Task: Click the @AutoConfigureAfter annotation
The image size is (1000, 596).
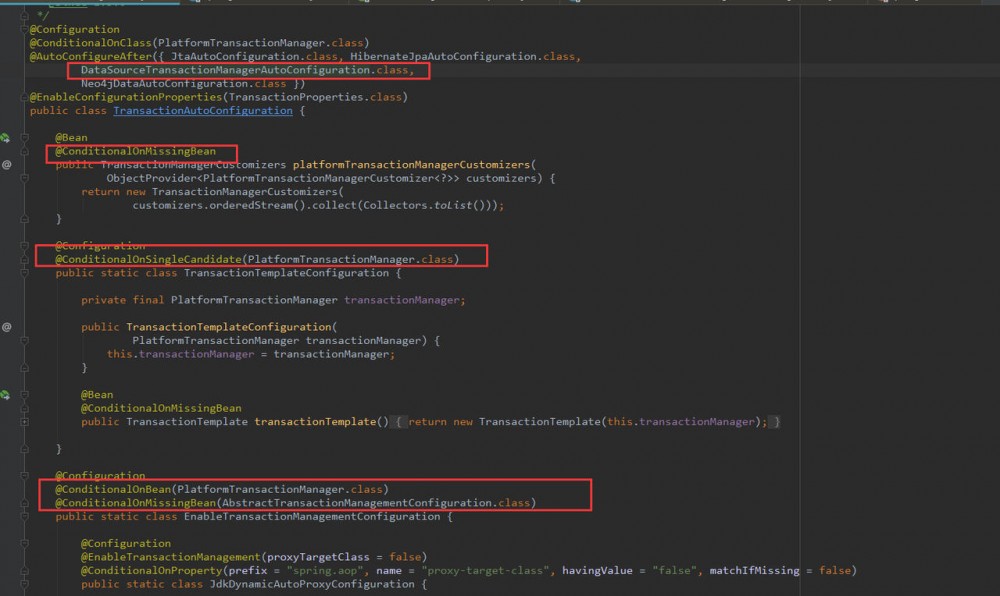Action: [90, 56]
